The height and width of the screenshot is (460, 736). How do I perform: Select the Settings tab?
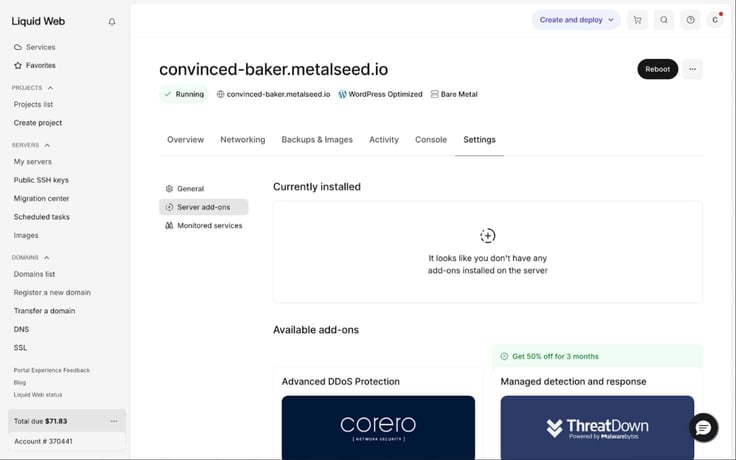coord(479,139)
